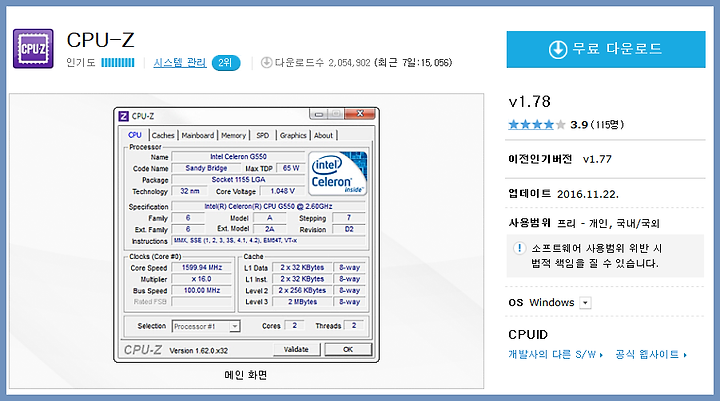Click the download count arrow icon
The width and height of the screenshot is (720, 401).
pyautogui.click(x=266, y=62)
